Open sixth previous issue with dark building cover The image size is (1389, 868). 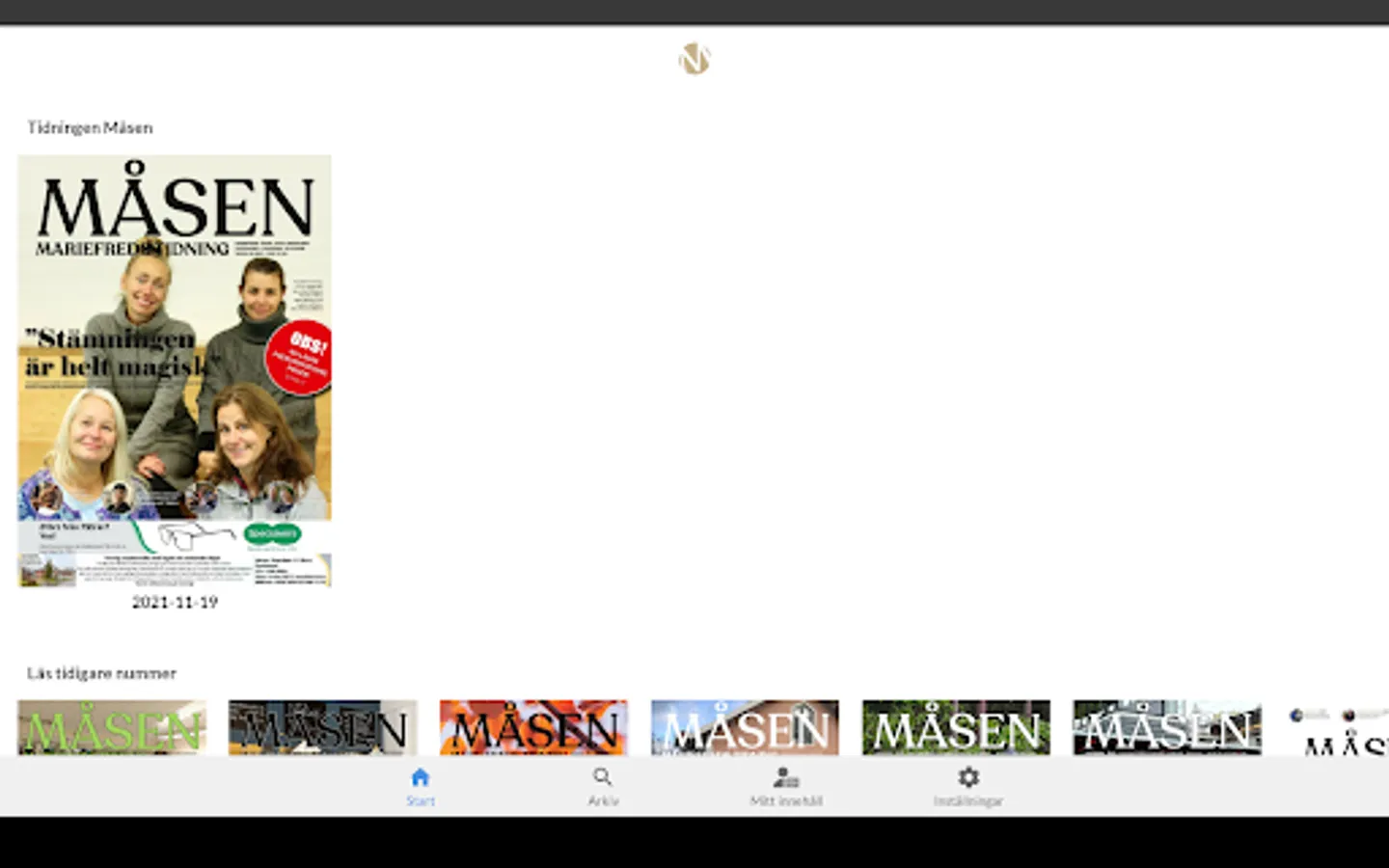pos(1167,728)
